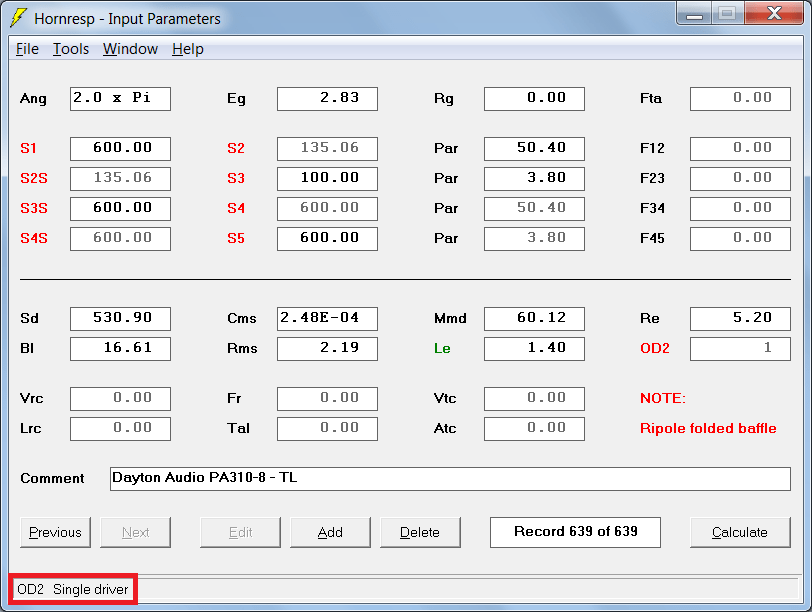Close the Hornresp window
This screenshot has width=812, height=612.
point(774,14)
